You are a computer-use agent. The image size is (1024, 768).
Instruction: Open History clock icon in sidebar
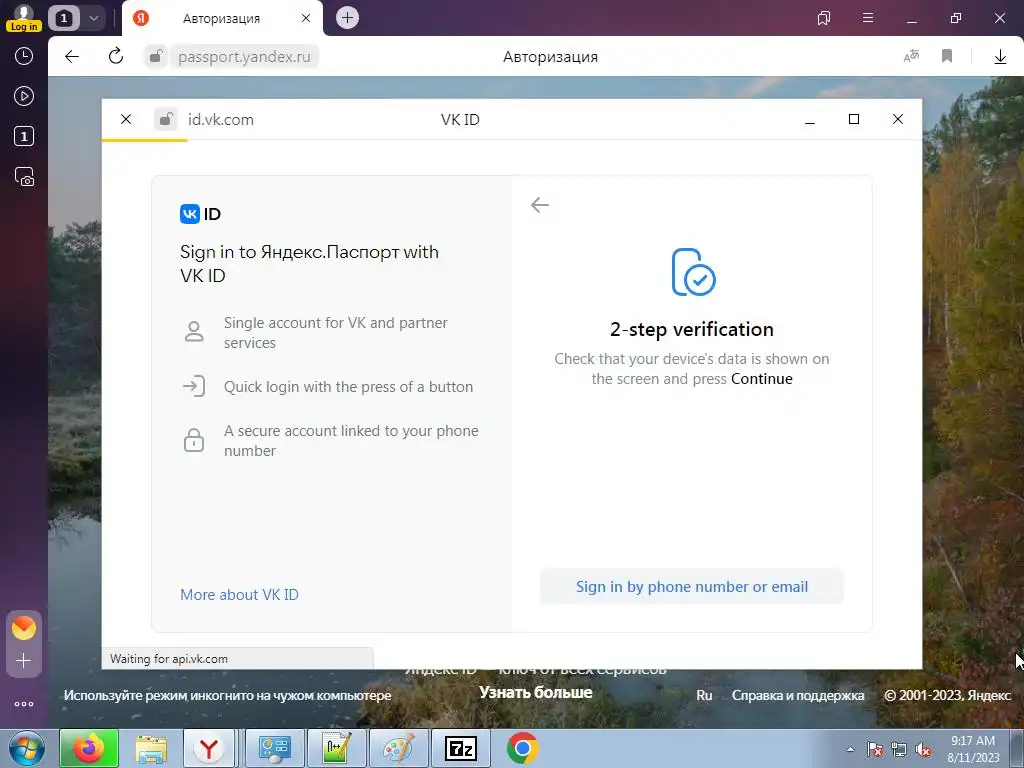24,56
